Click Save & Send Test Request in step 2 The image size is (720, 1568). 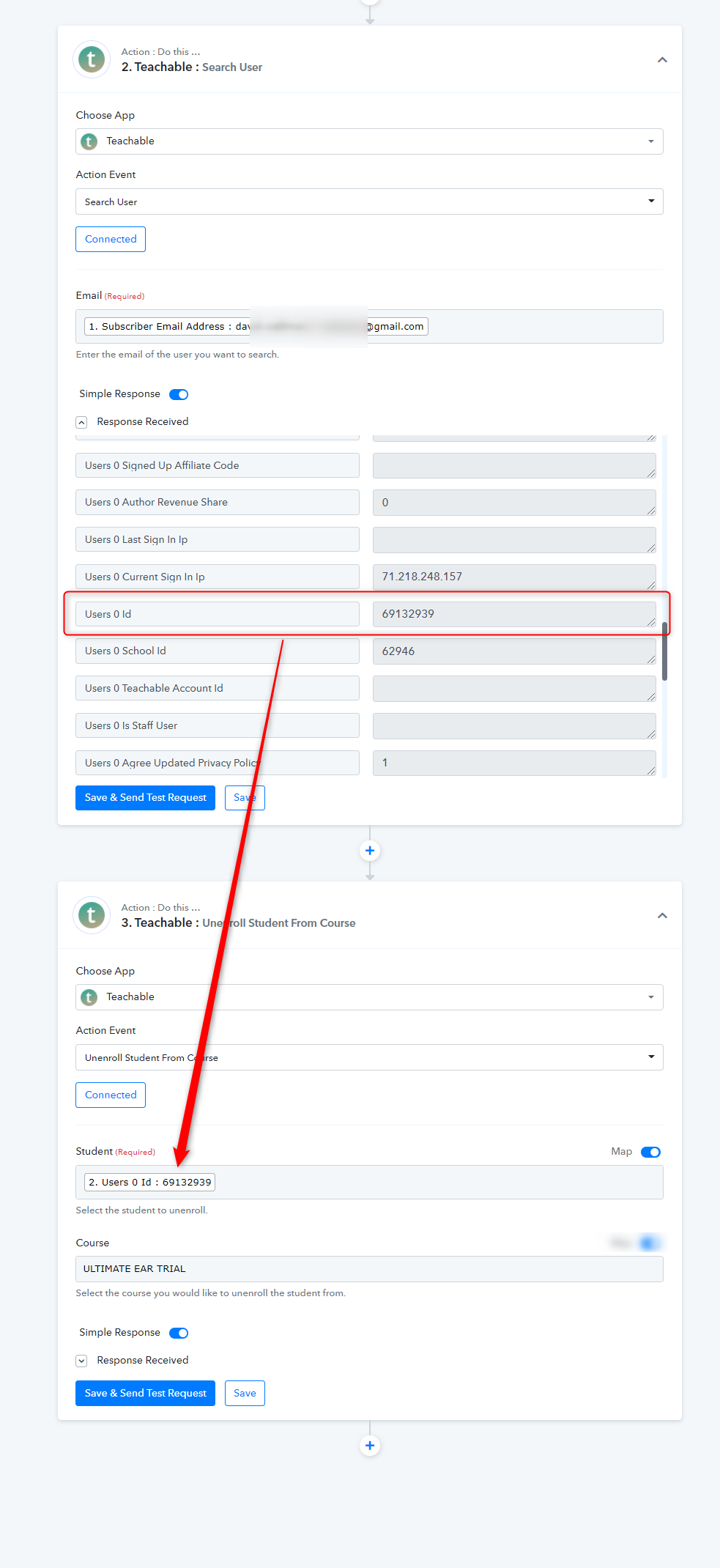pyautogui.click(x=145, y=798)
